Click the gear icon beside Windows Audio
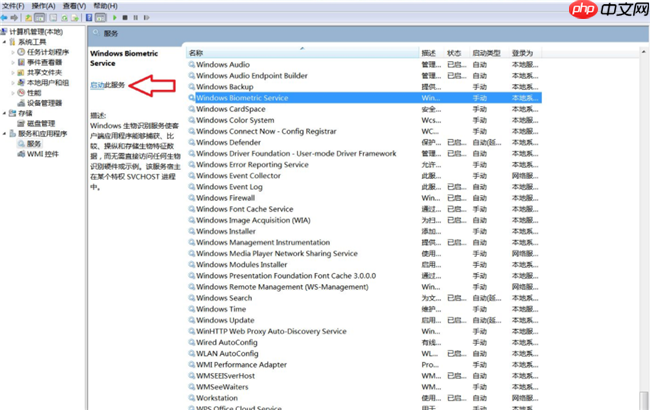 [x=192, y=65]
